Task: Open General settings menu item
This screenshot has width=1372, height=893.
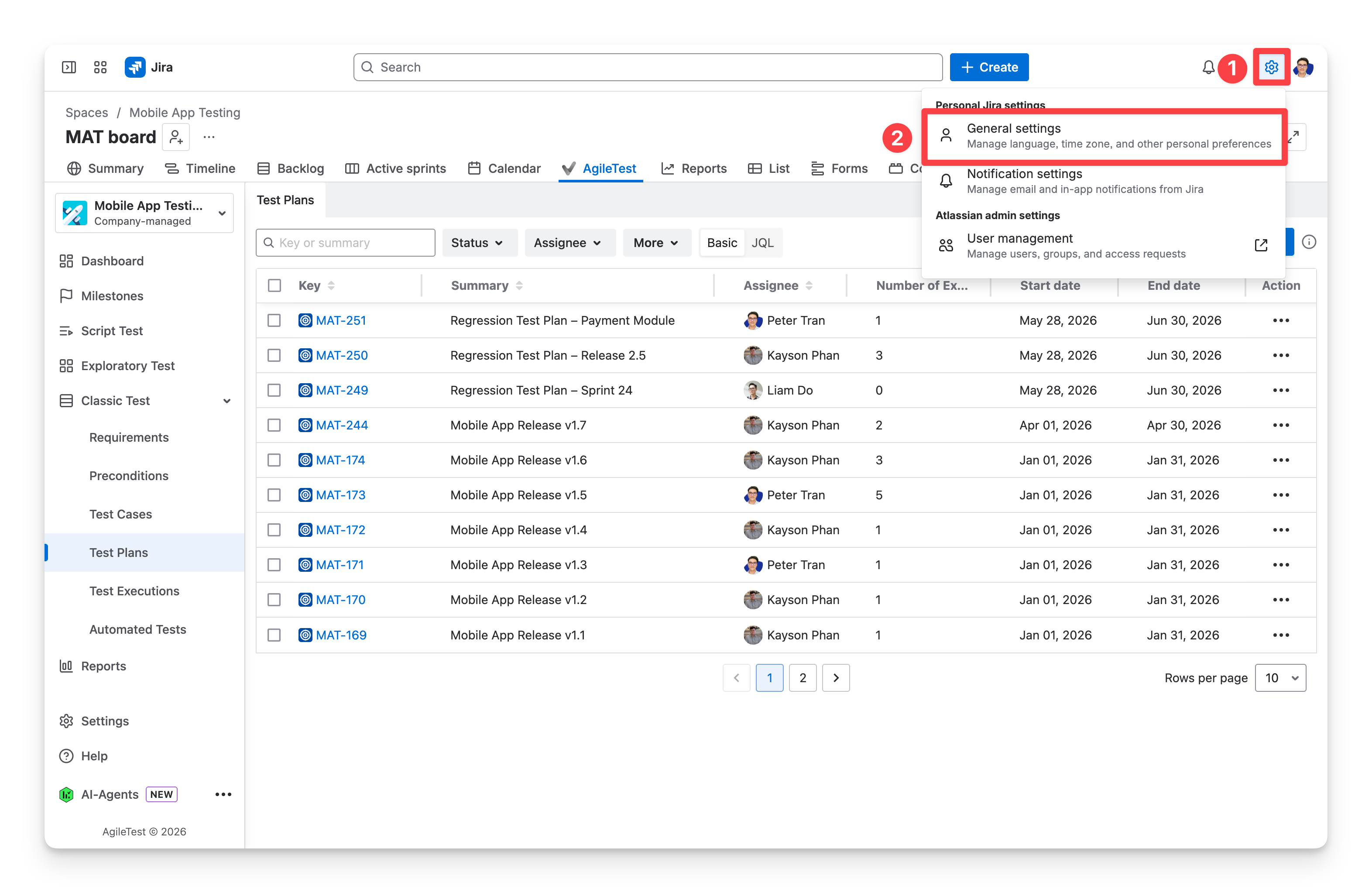Action: click(1104, 136)
